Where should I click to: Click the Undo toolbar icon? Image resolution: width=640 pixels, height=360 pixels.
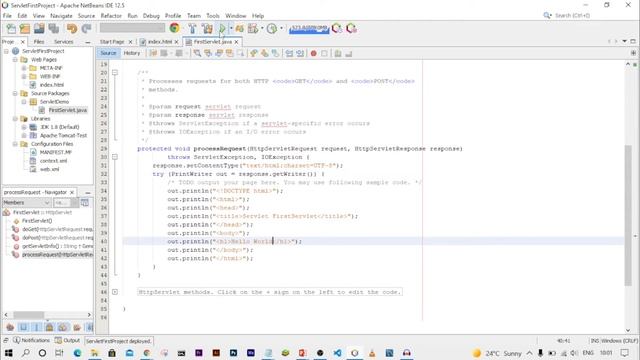click(x=72, y=29)
